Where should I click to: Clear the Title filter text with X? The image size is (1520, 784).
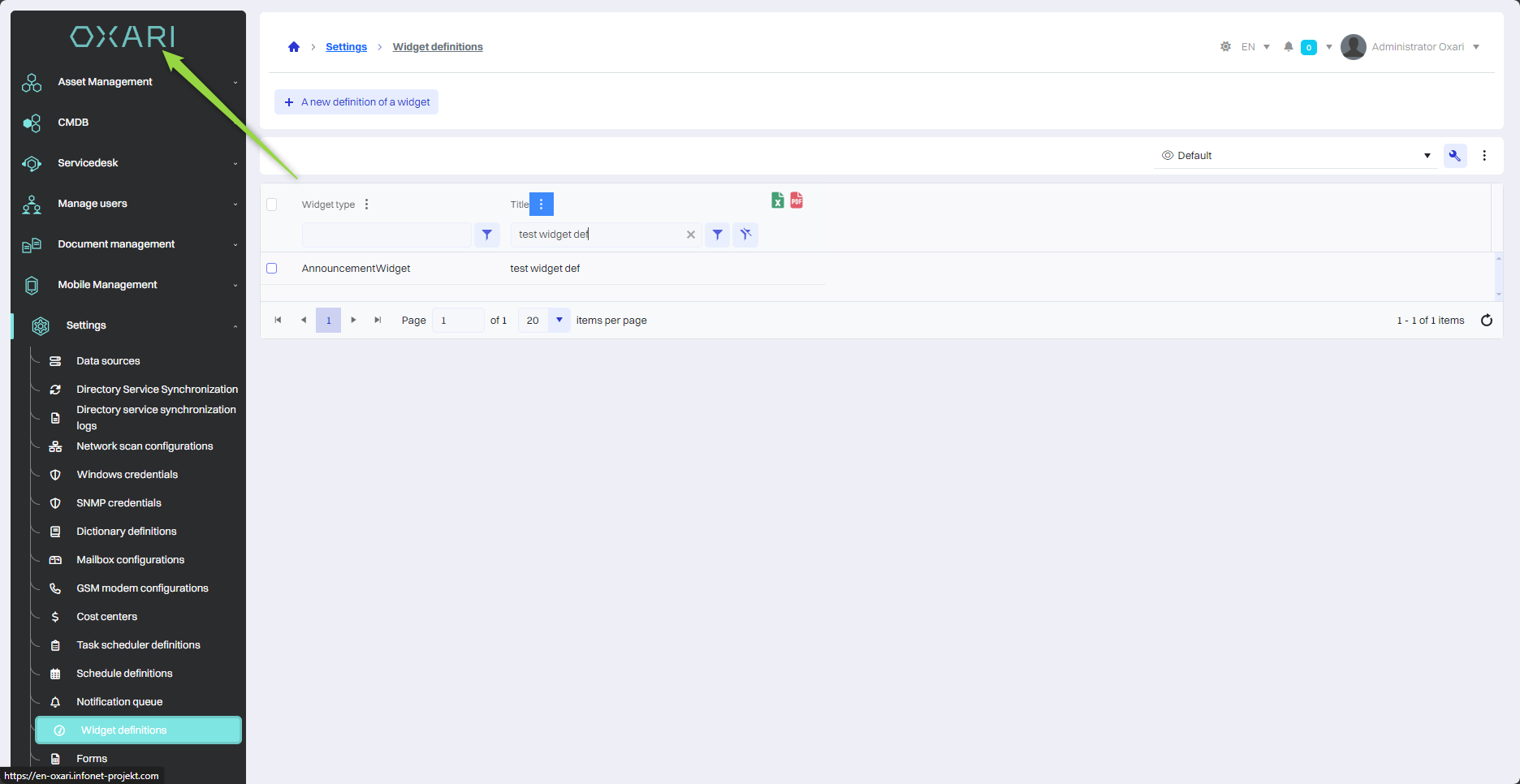690,235
